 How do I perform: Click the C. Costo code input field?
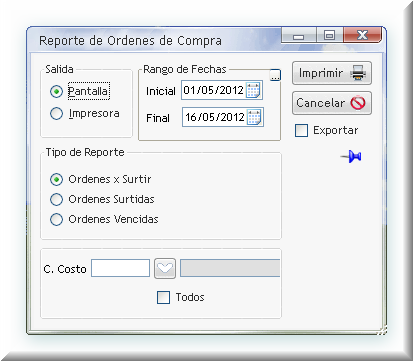coord(120,268)
